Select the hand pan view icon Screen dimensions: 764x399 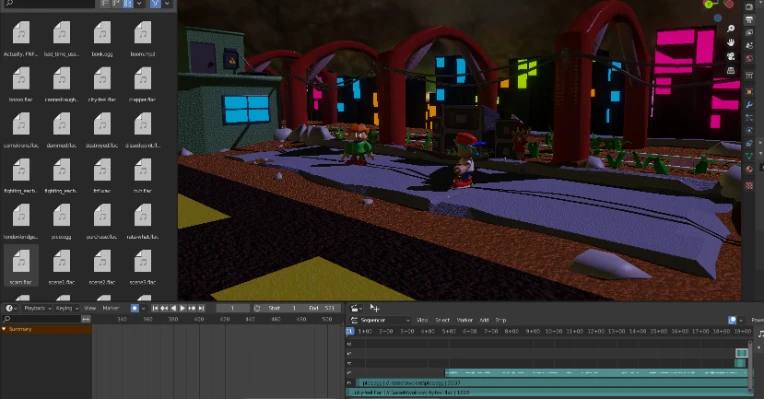tap(730, 42)
